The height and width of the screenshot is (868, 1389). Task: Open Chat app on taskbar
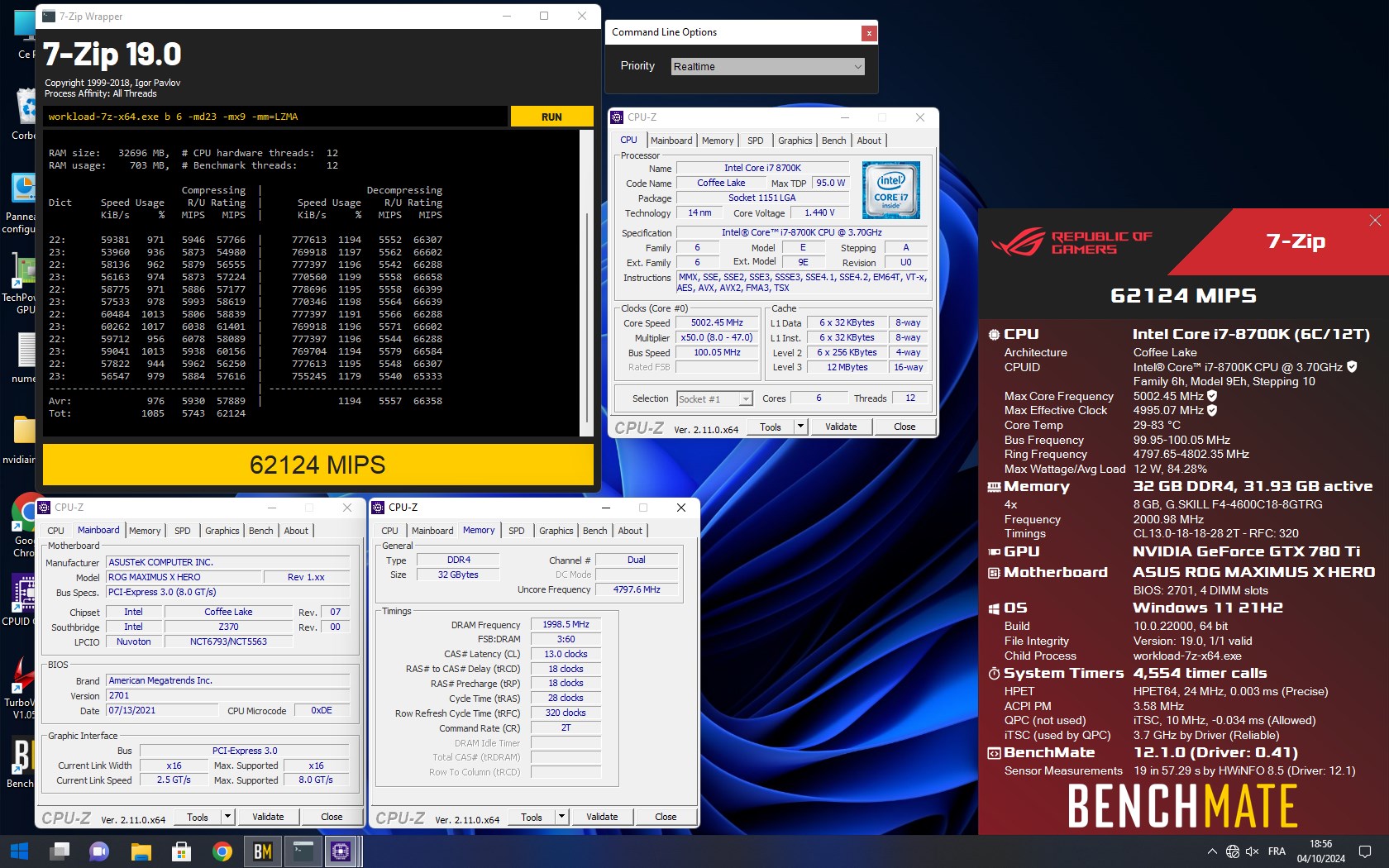pos(99,851)
